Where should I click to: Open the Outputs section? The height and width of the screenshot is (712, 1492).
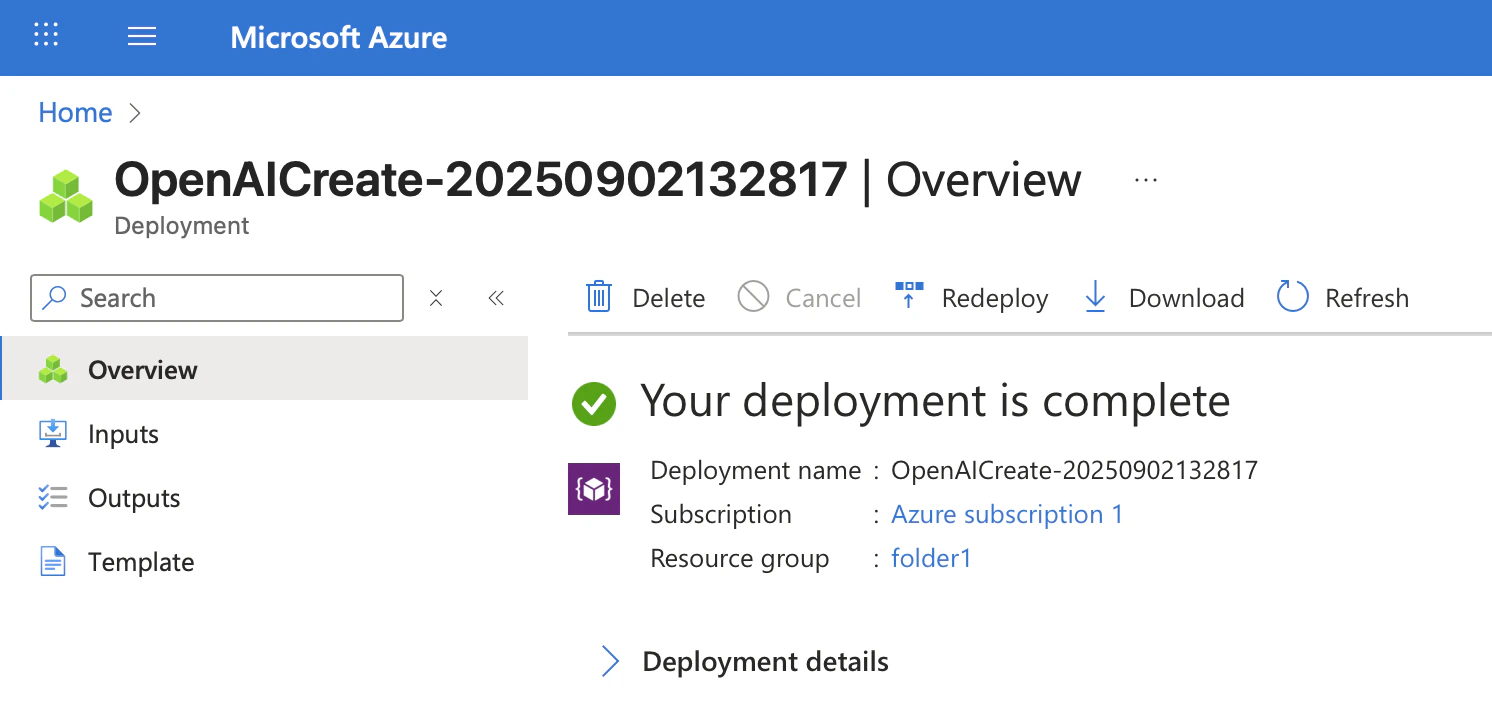click(x=133, y=497)
